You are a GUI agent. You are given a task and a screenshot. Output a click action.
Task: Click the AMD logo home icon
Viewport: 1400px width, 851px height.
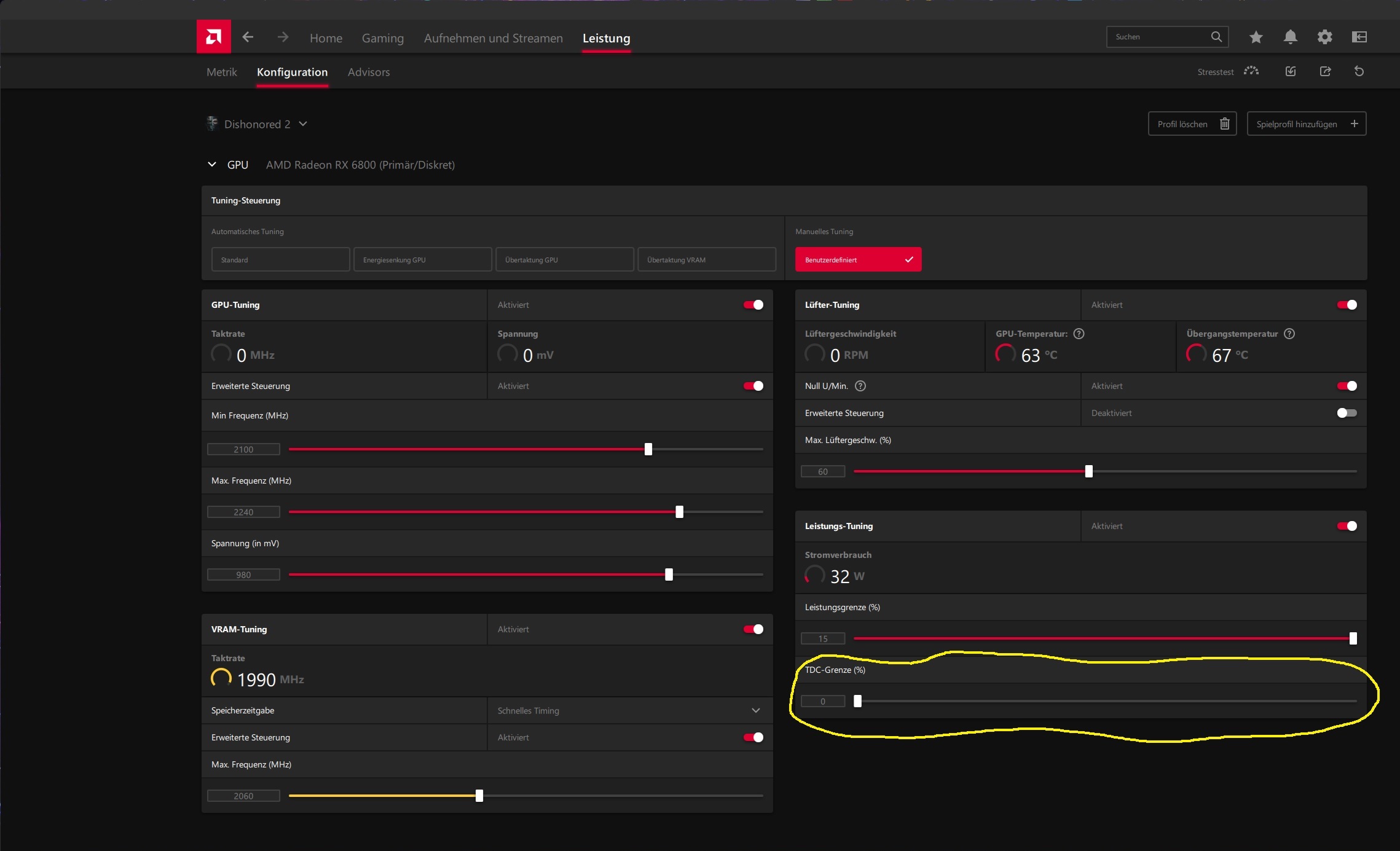(x=213, y=37)
